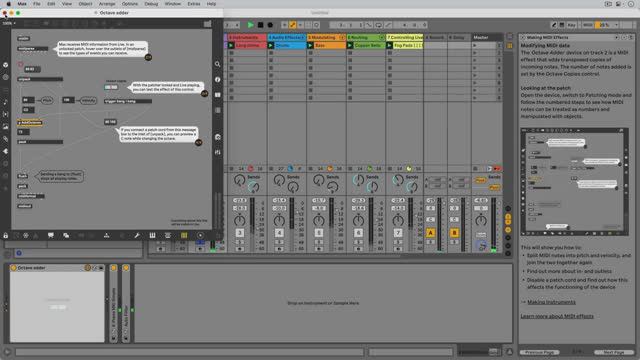Toggle track 3 activator button

coord(240,233)
